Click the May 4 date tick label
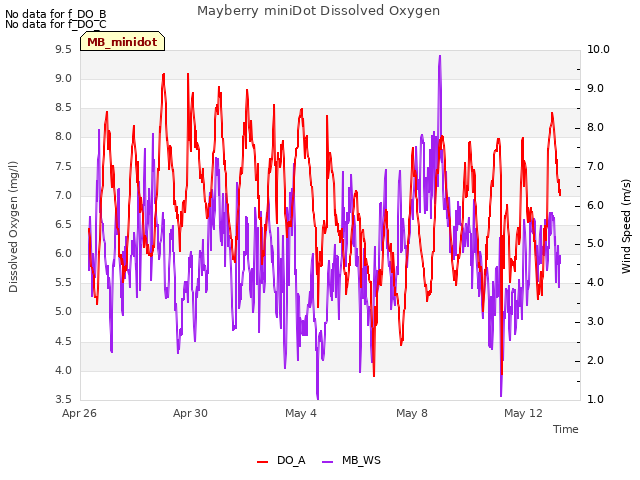This screenshot has width=640, height=480. point(301,413)
